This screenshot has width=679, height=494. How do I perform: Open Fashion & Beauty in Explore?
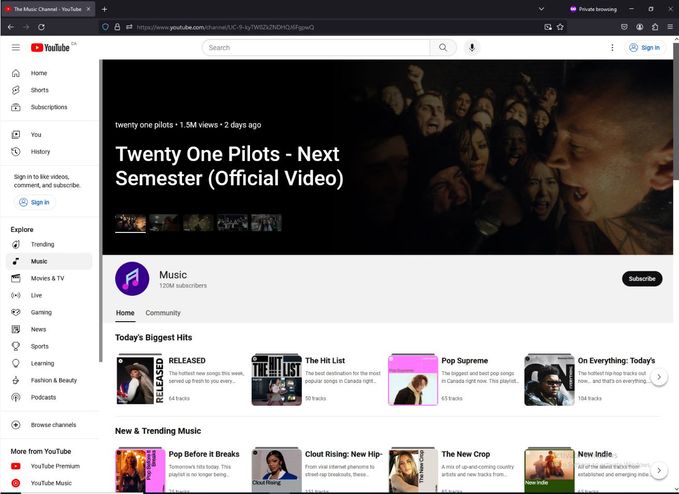point(48,380)
